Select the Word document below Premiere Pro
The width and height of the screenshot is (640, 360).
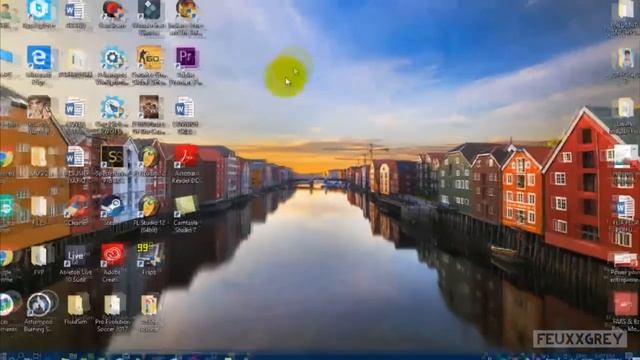(x=185, y=108)
